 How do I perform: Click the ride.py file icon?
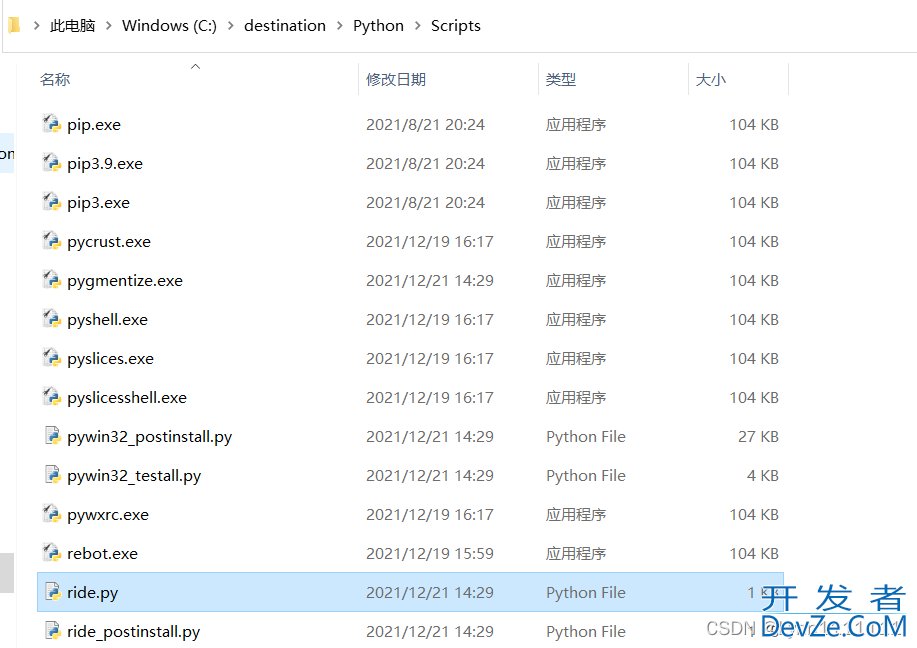click(53, 592)
